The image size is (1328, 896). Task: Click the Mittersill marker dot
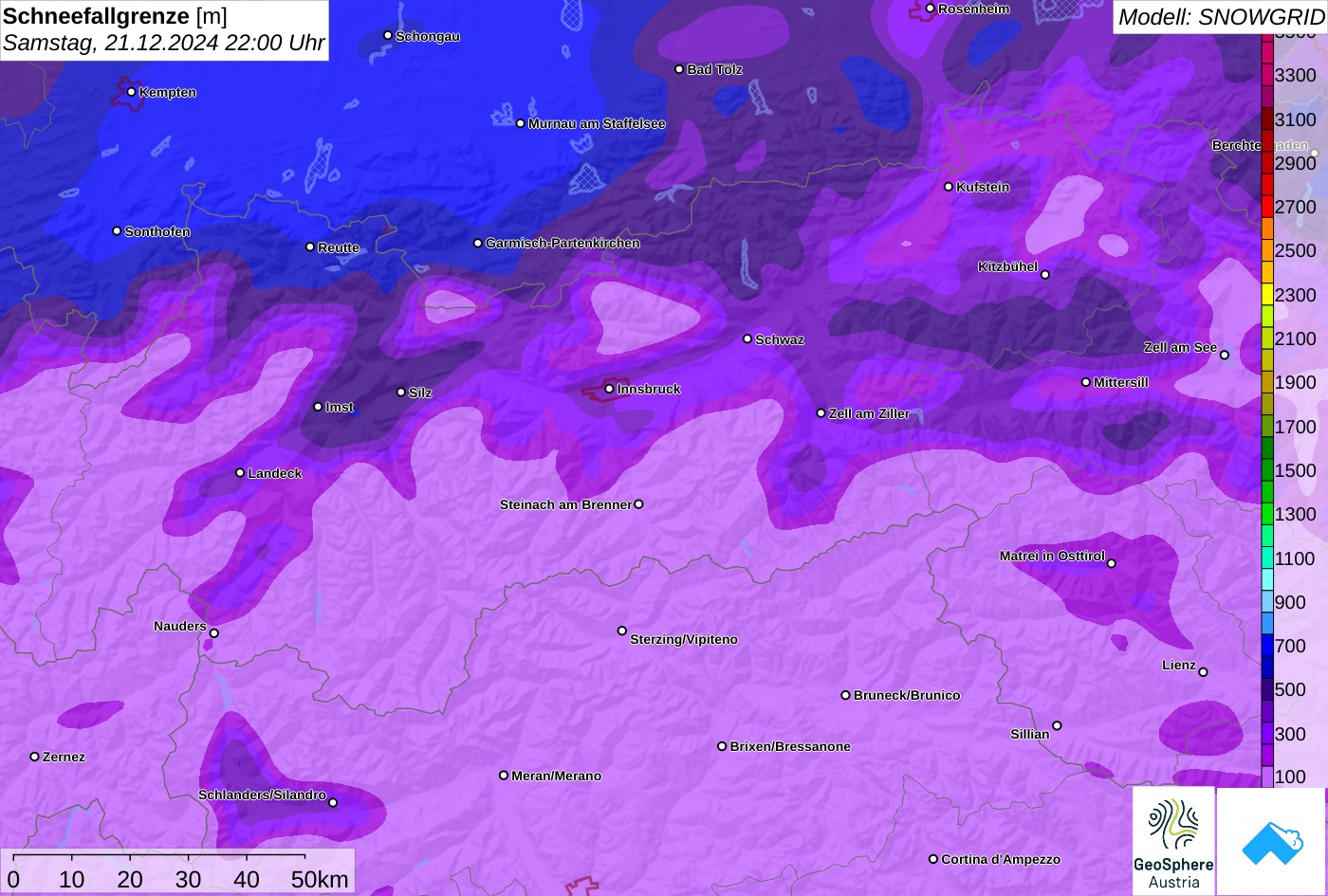pos(1086,382)
